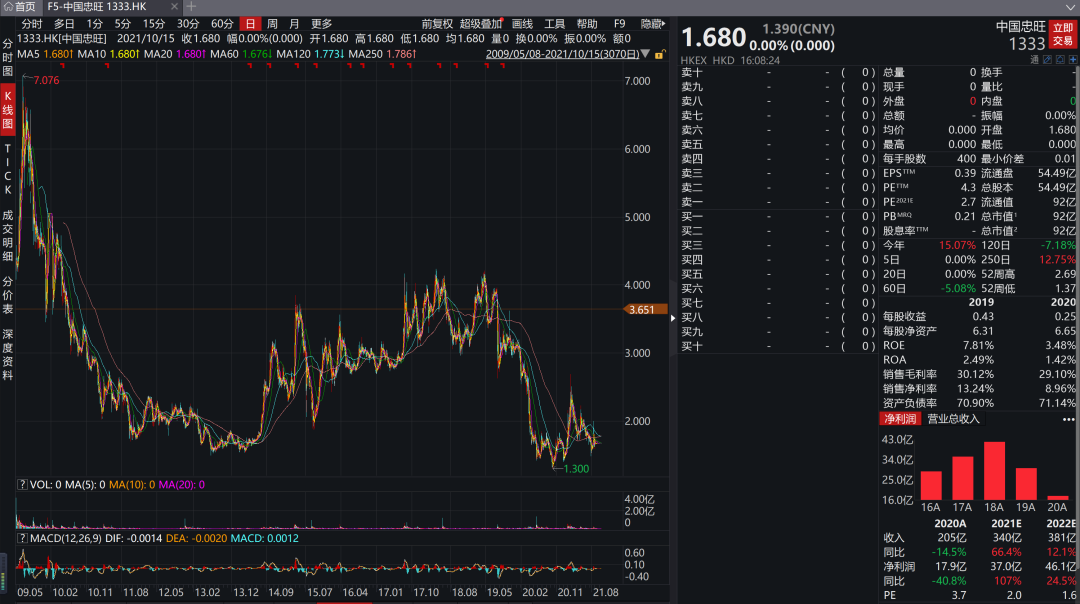Expand the date range dropdown triangle
Screen dimensions: 1080x604
645,54
